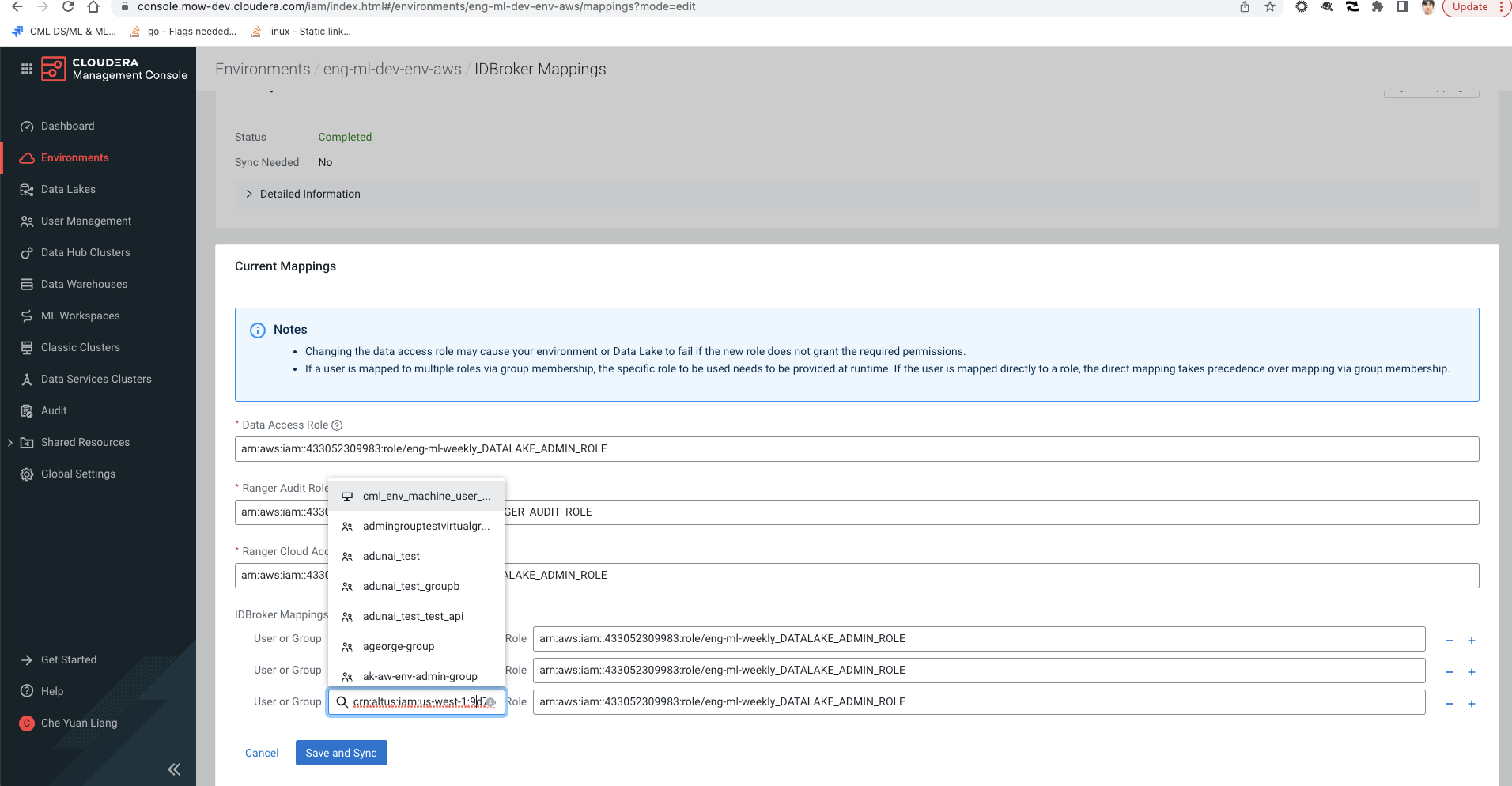Image resolution: width=1512 pixels, height=786 pixels.
Task: Click the app grid launcher icon
Action: click(26, 69)
